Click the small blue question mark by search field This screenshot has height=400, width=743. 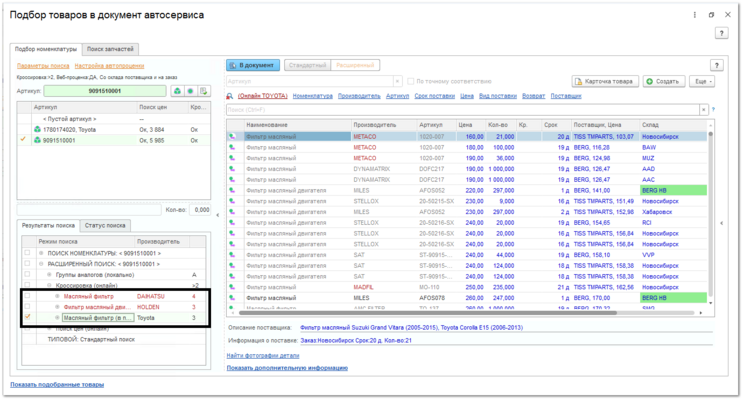(713, 110)
